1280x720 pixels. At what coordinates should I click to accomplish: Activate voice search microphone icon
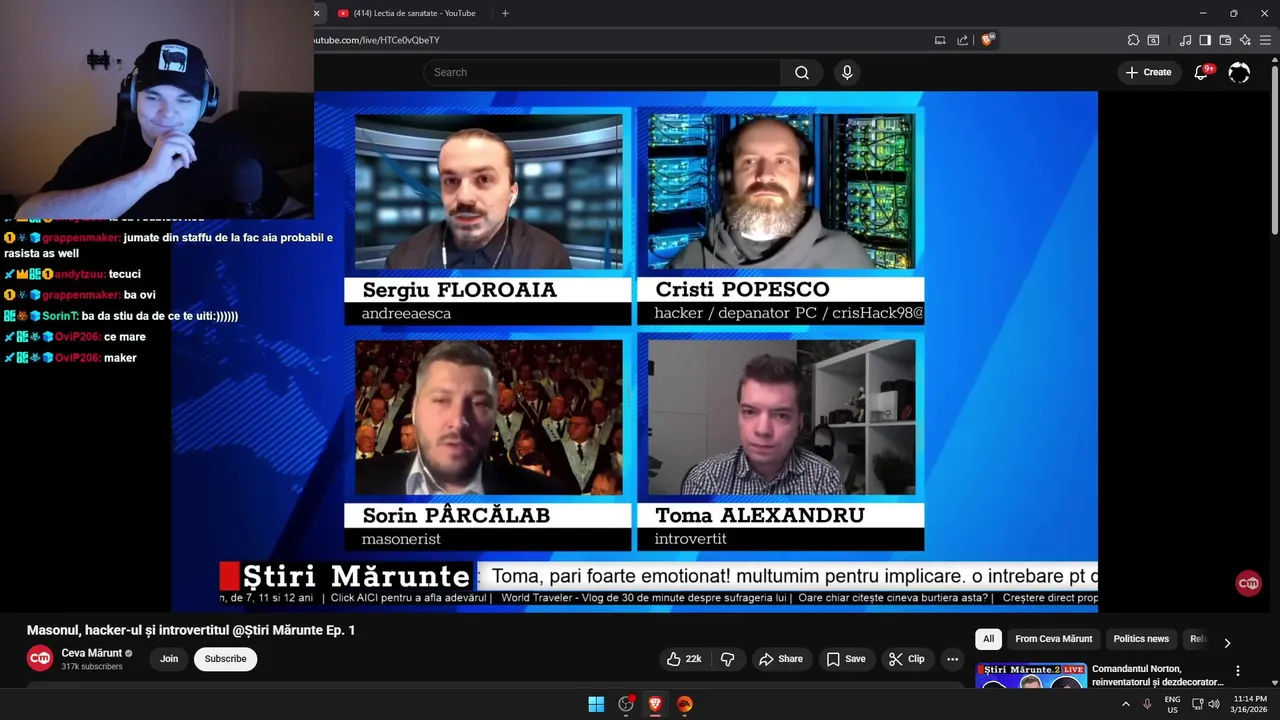point(847,72)
